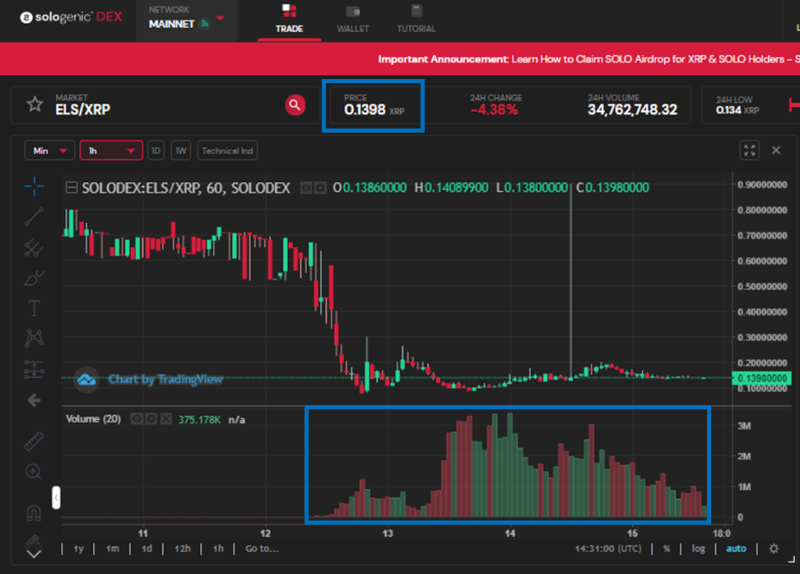Open the 1h interval dropdown
This screenshot has height=574, width=800.
111,151
